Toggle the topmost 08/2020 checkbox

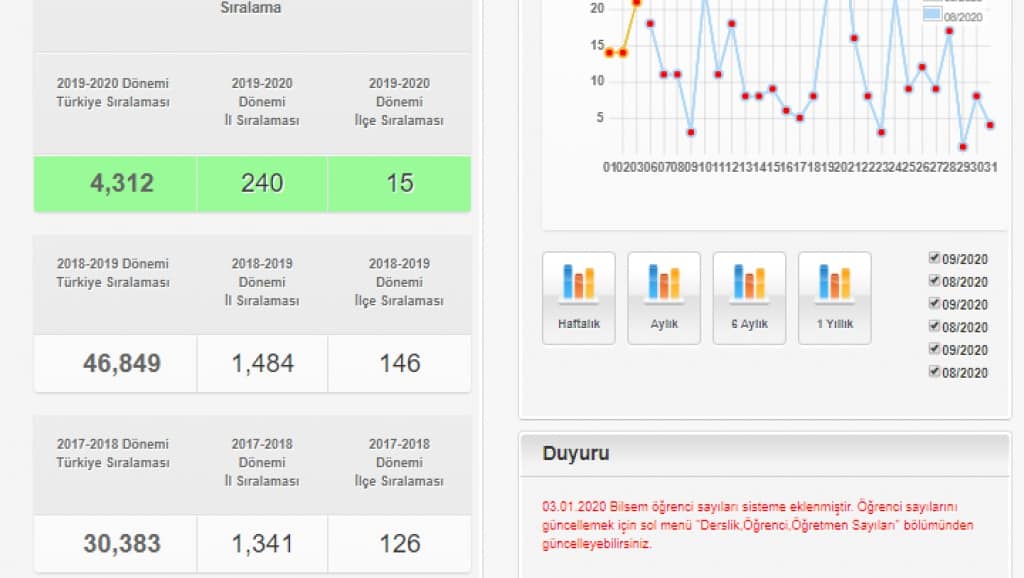click(935, 281)
